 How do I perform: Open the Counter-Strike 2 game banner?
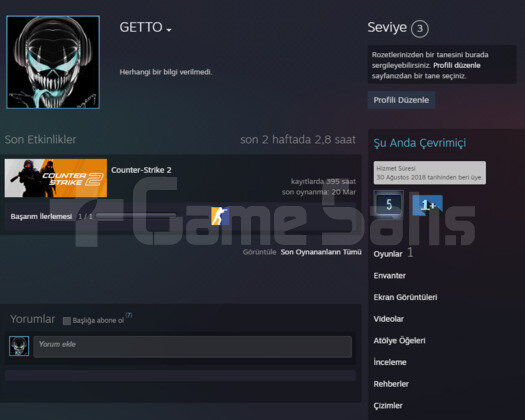pos(56,178)
